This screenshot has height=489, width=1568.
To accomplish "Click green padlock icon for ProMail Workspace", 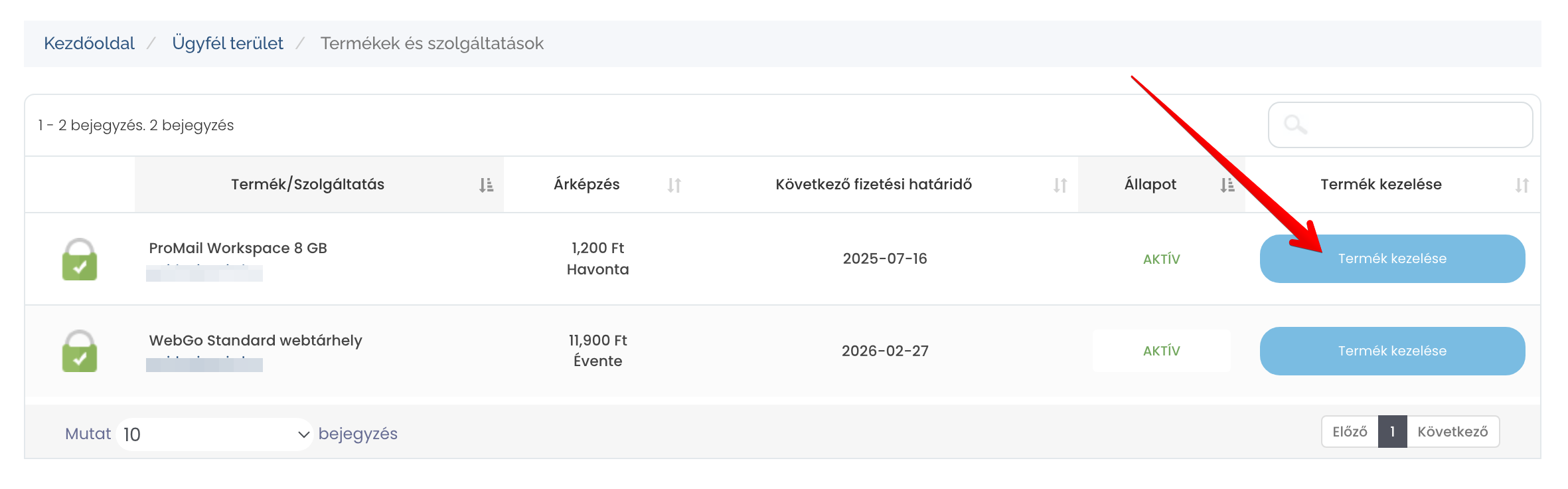I will point(80,259).
